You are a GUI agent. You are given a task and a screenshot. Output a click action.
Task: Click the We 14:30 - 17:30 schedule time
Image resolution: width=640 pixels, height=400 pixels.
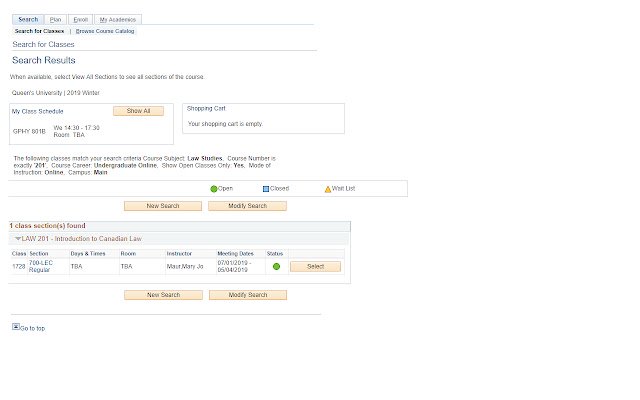tap(76, 128)
